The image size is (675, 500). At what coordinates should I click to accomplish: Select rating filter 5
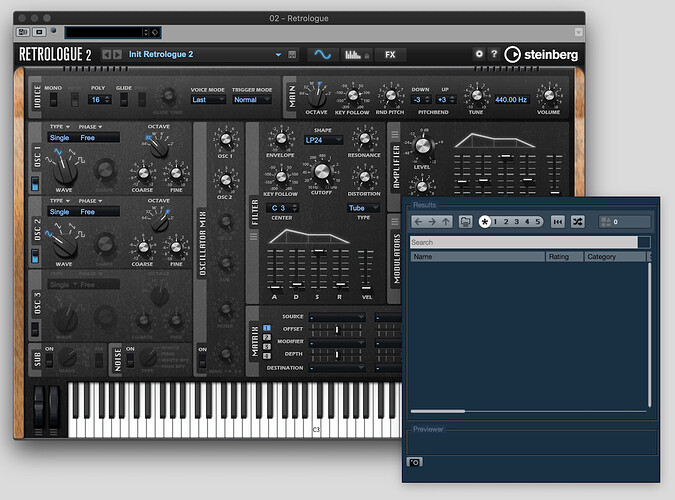click(x=537, y=222)
